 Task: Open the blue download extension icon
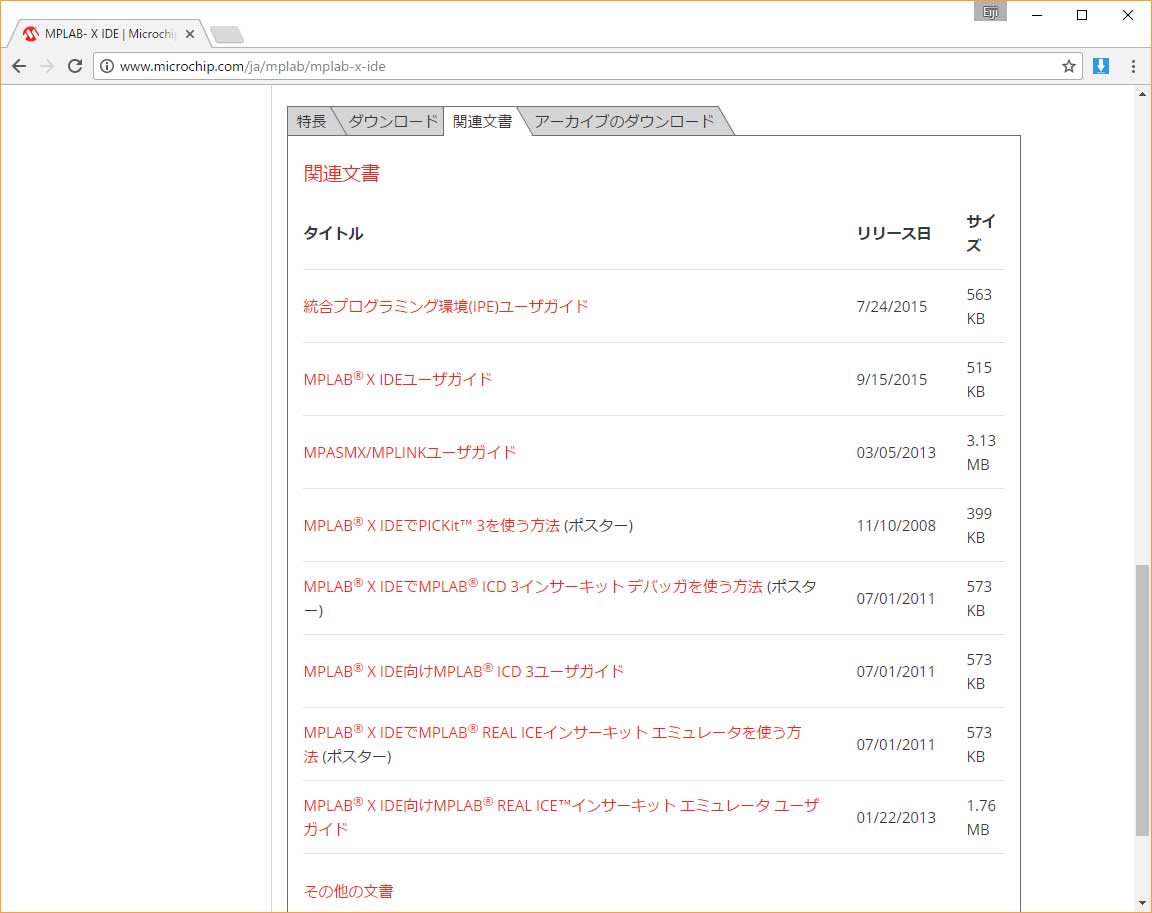[1101, 66]
